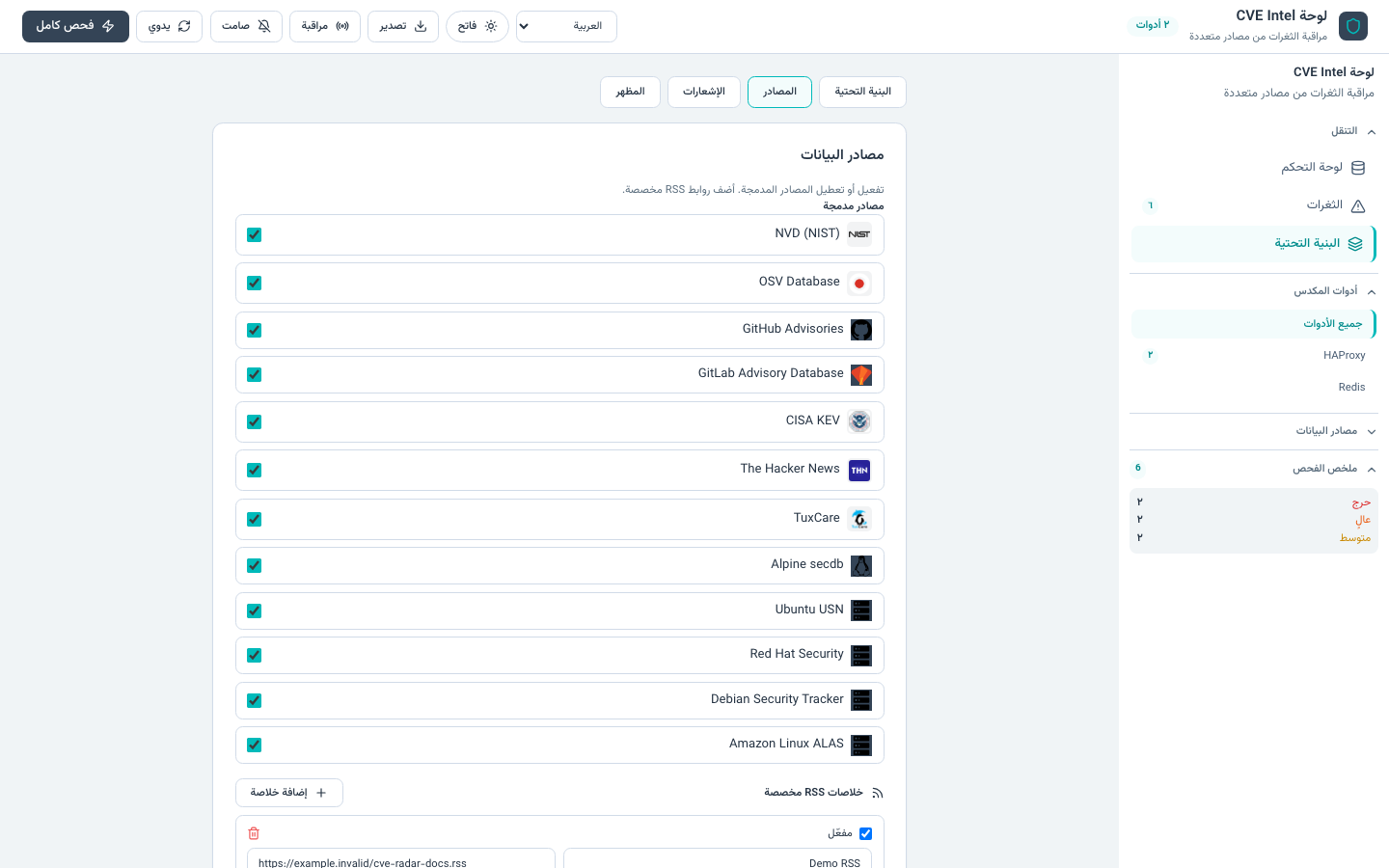This screenshot has width=1389, height=868.
Task: Go to لوحة التحكم in sidebar
Action: pos(1254,168)
